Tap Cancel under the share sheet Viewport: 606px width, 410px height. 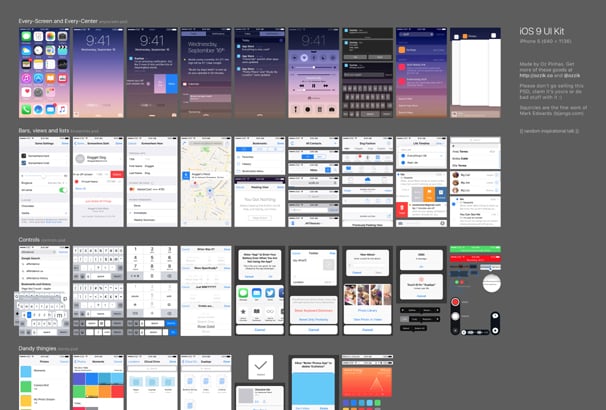(x=260, y=330)
